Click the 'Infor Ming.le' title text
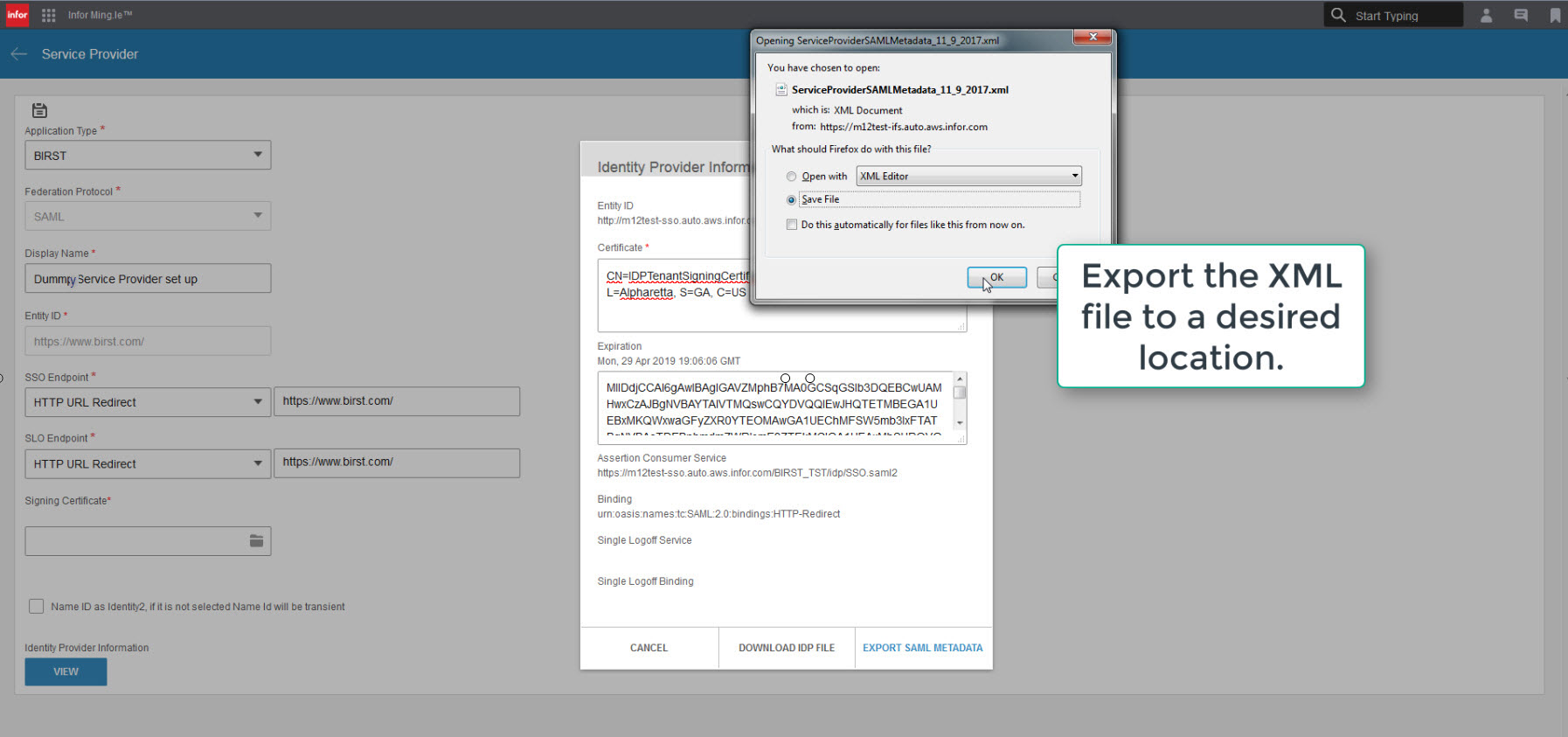 (x=100, y=15)
